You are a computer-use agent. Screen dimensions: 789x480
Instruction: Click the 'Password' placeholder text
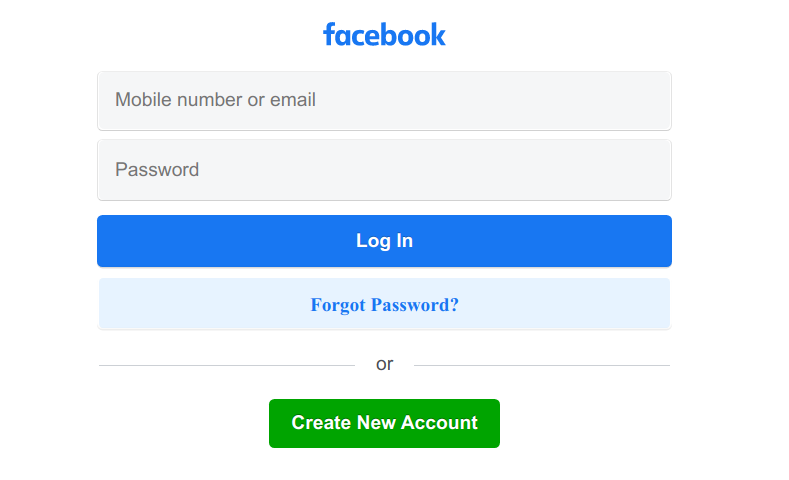(x=157, y=170)
